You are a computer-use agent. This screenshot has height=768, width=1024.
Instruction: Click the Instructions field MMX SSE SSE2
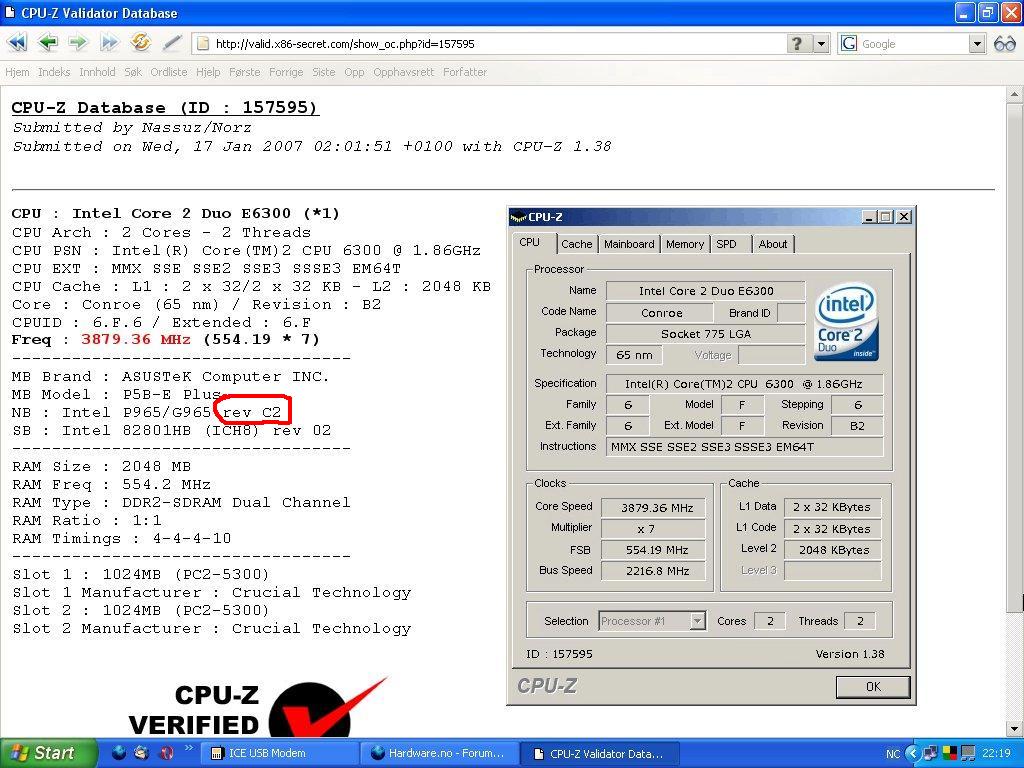pos(745,447)
